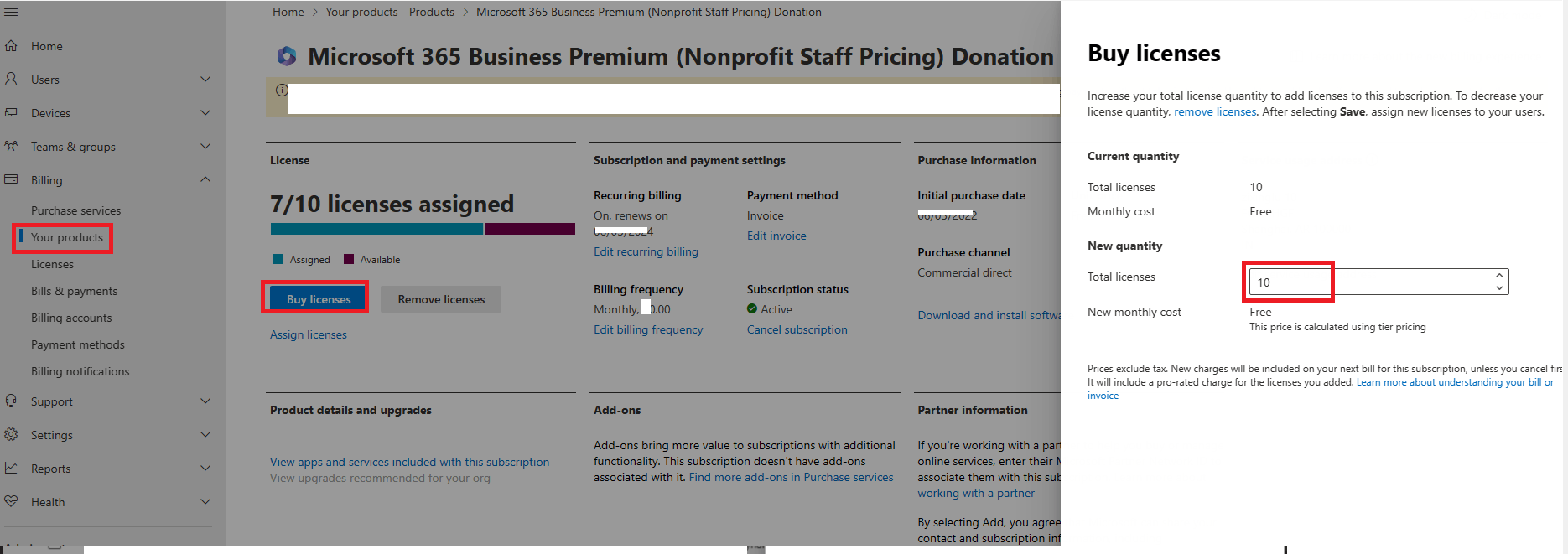This screenshot has width=1568, height=554.
Task: Go to Bills & payments
Action: tap(74, 291)
